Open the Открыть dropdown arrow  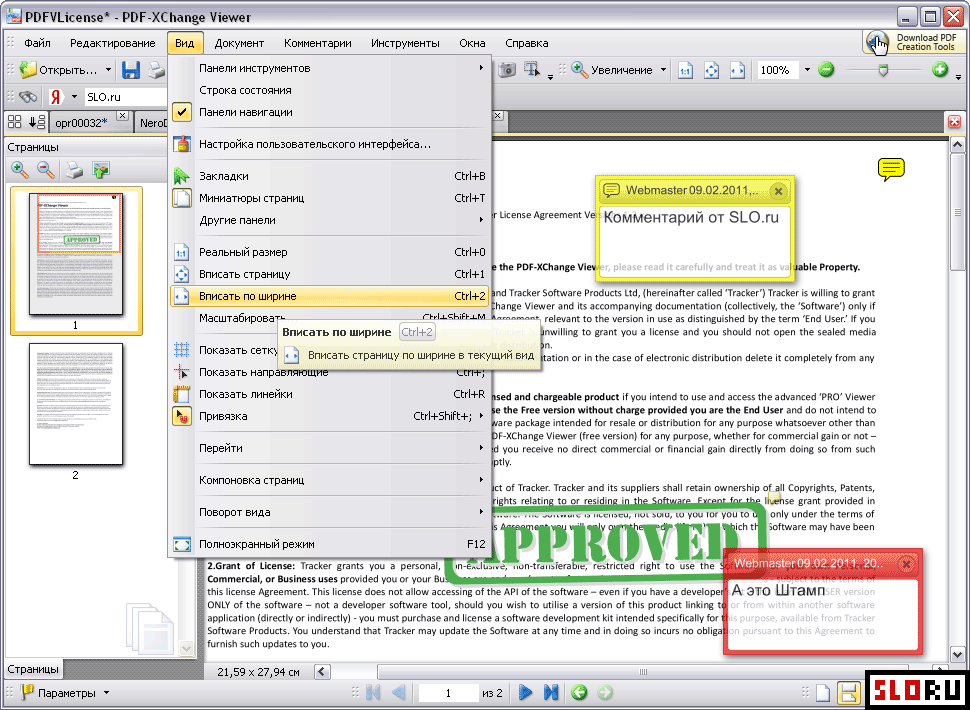tap(108, 70)
